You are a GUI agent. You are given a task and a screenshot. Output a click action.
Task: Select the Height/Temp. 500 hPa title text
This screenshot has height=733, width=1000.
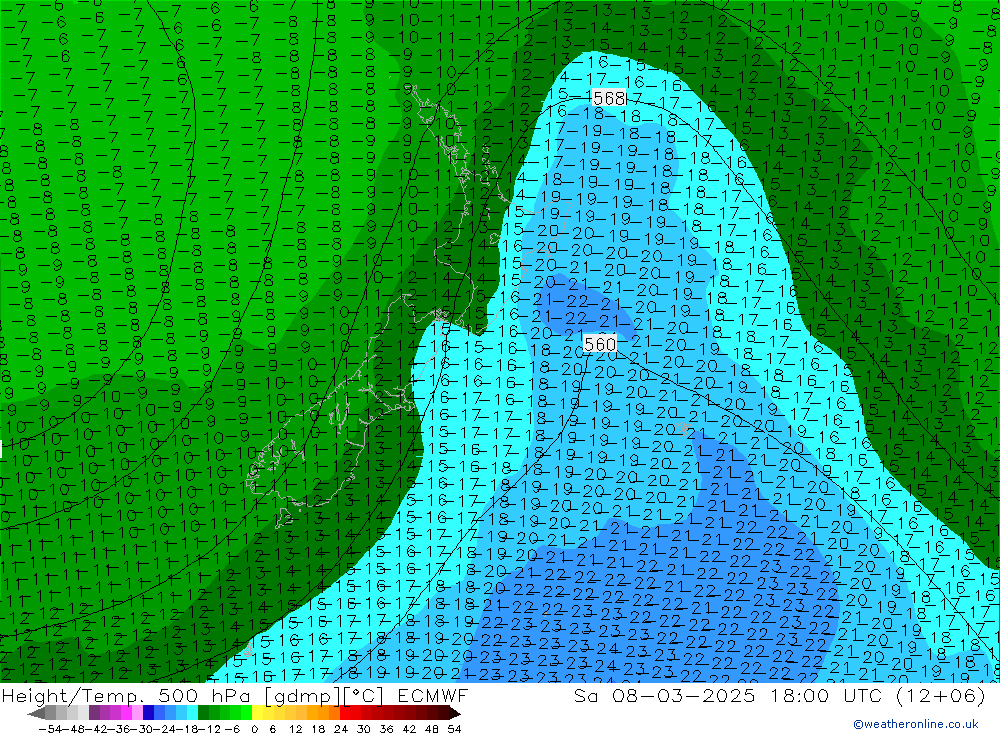point(126,696)
